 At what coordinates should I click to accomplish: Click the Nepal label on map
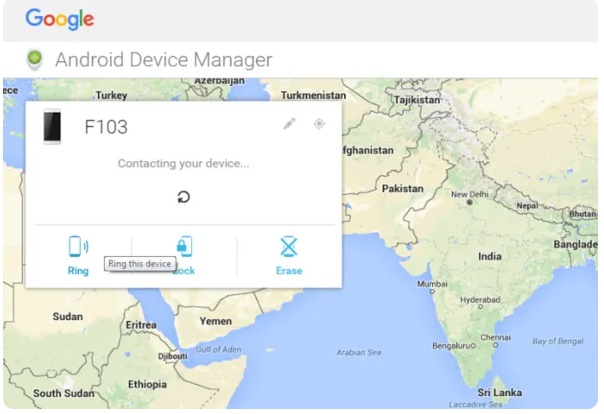(x=527, y=206)
